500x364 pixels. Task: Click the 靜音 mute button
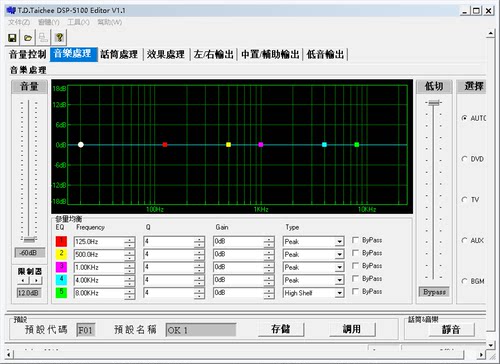pyautogui.click(x=452, y=330)
